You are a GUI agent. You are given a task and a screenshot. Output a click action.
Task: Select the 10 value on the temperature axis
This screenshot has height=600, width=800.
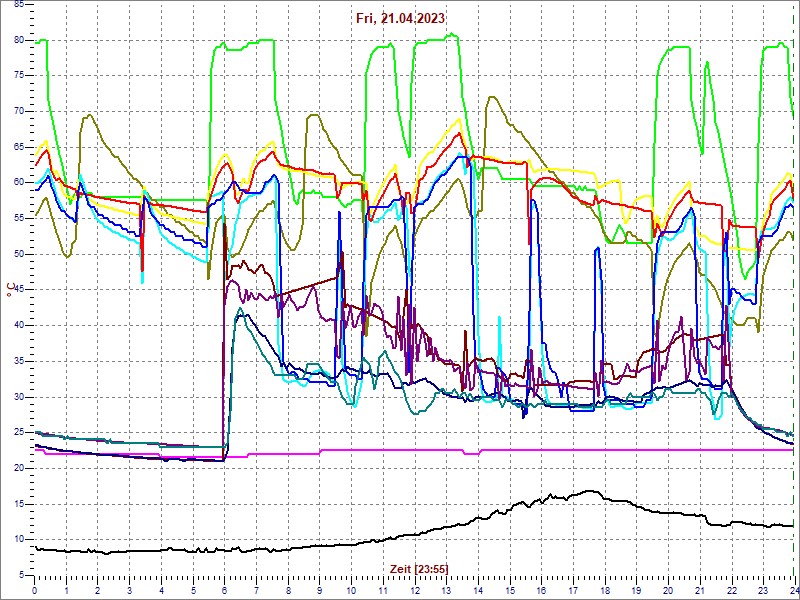(x=18, y=540)
